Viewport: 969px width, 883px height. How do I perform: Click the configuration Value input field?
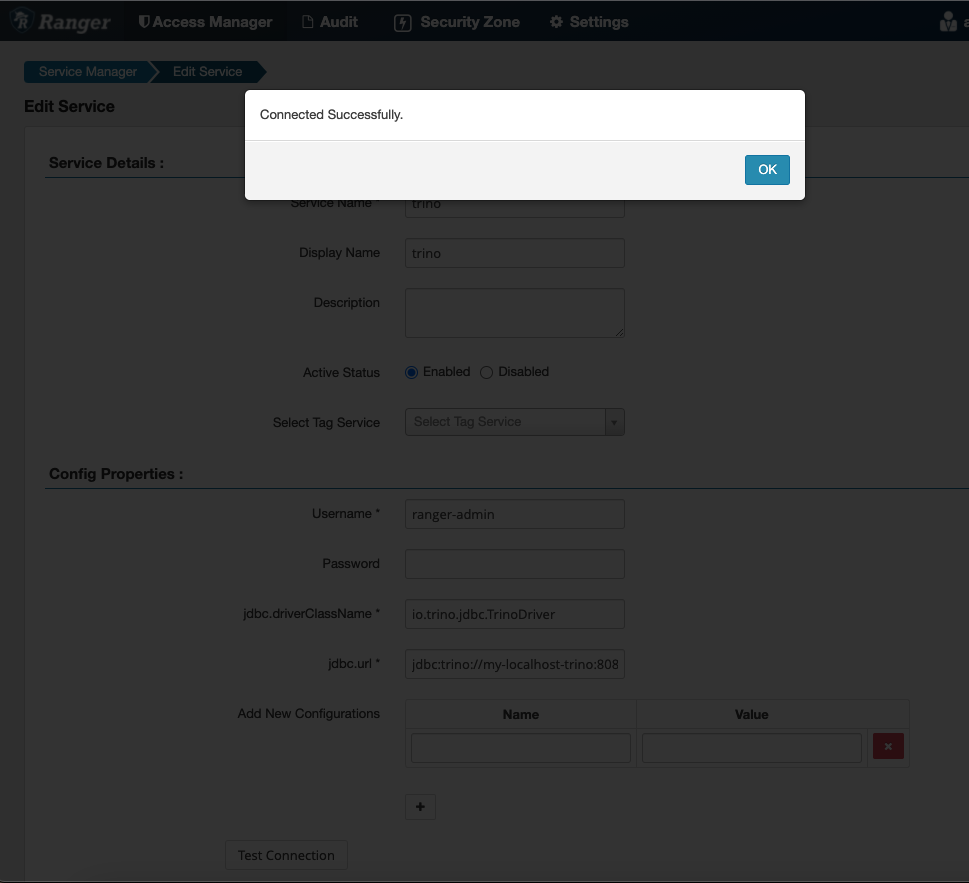[751, 748]
